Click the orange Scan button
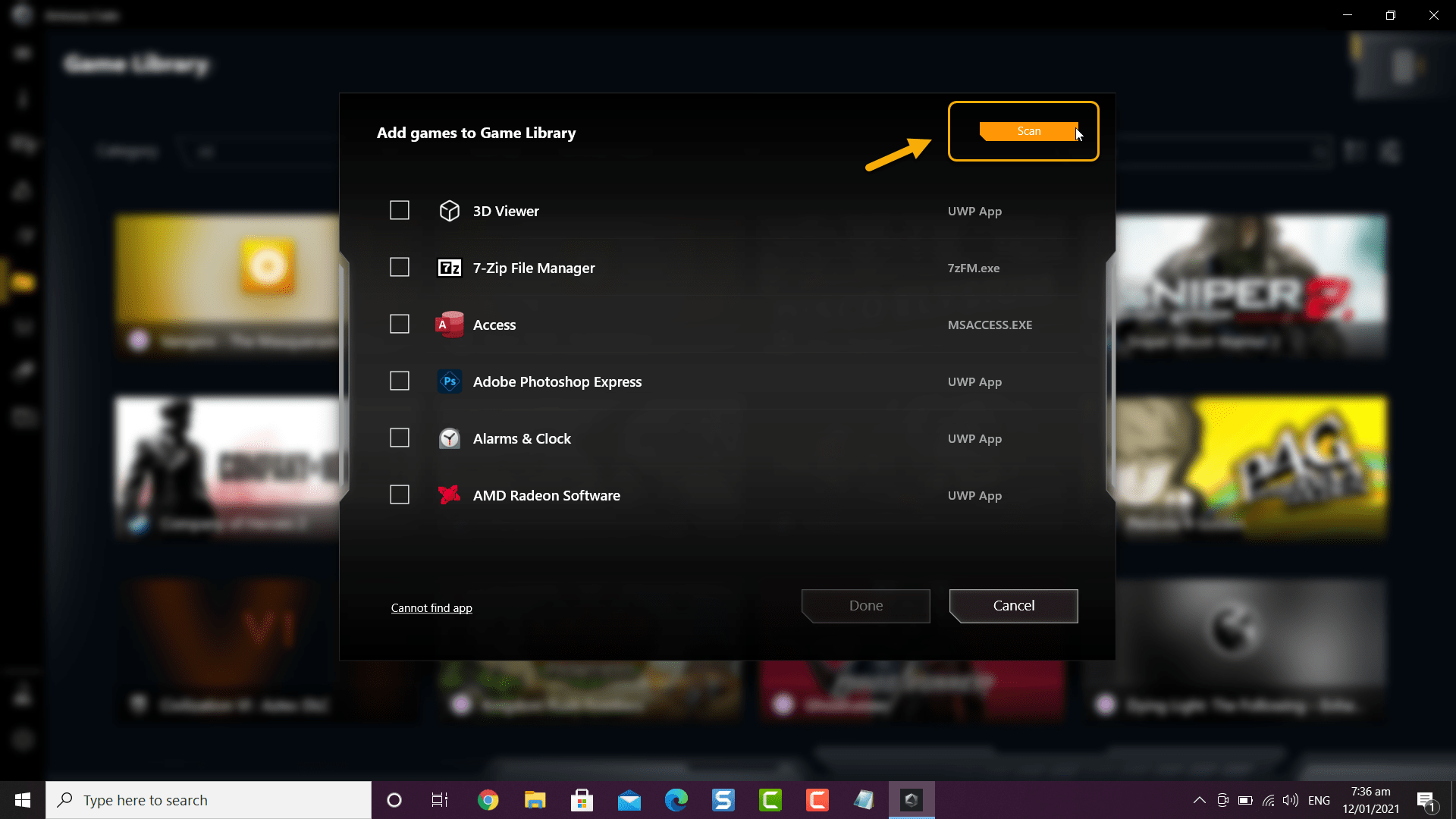This screenshot has width=1456, height=819. coord(1028,131)
